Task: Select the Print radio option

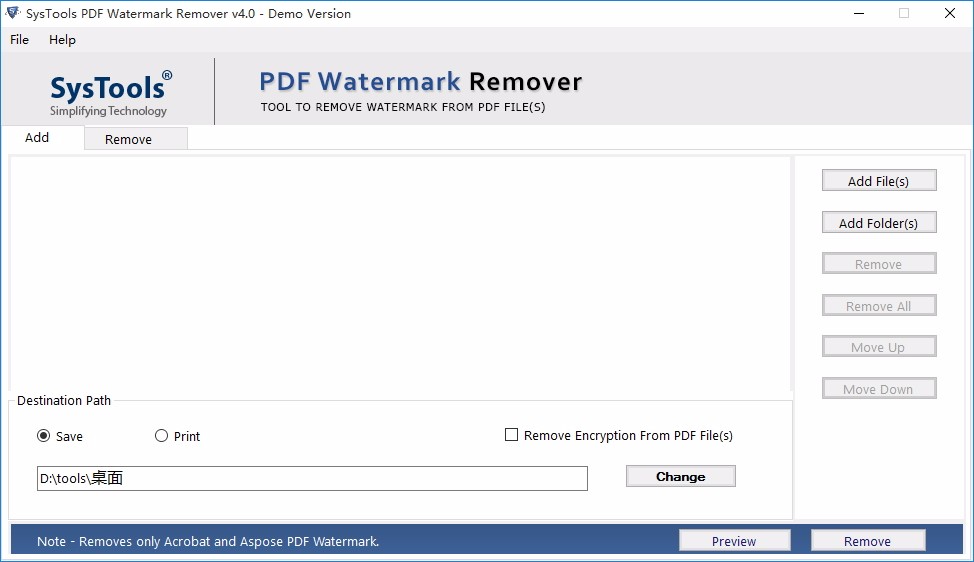Action: tap(162, 436)
